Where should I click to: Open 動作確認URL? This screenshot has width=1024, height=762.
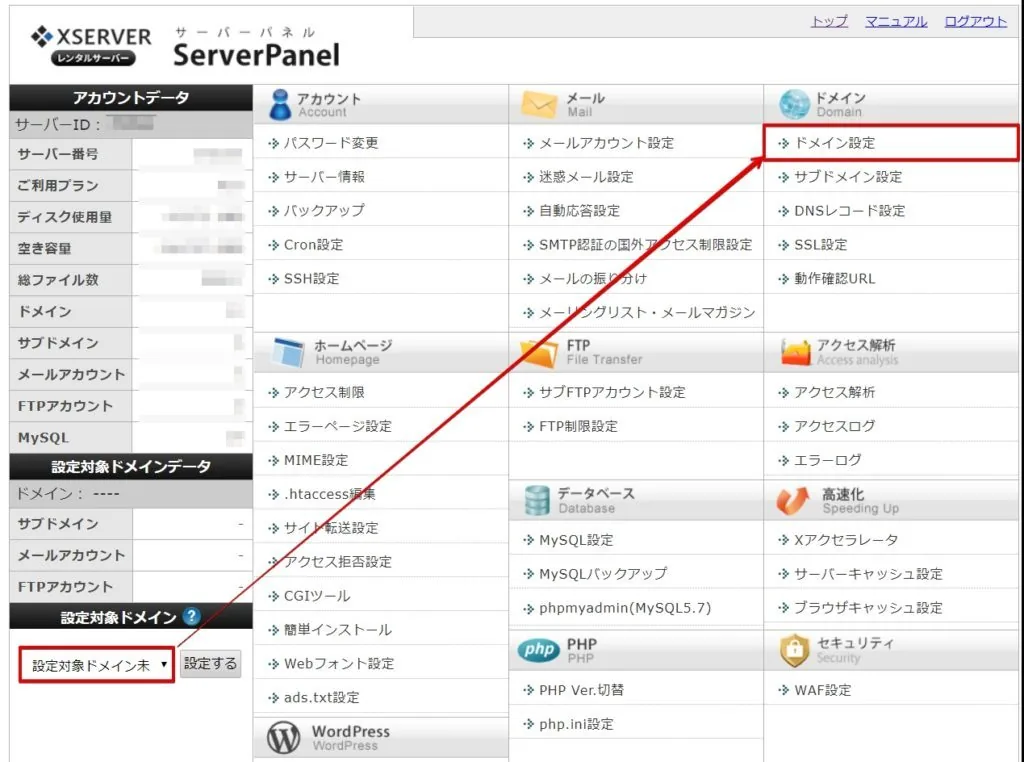click(x=834, y=279)
